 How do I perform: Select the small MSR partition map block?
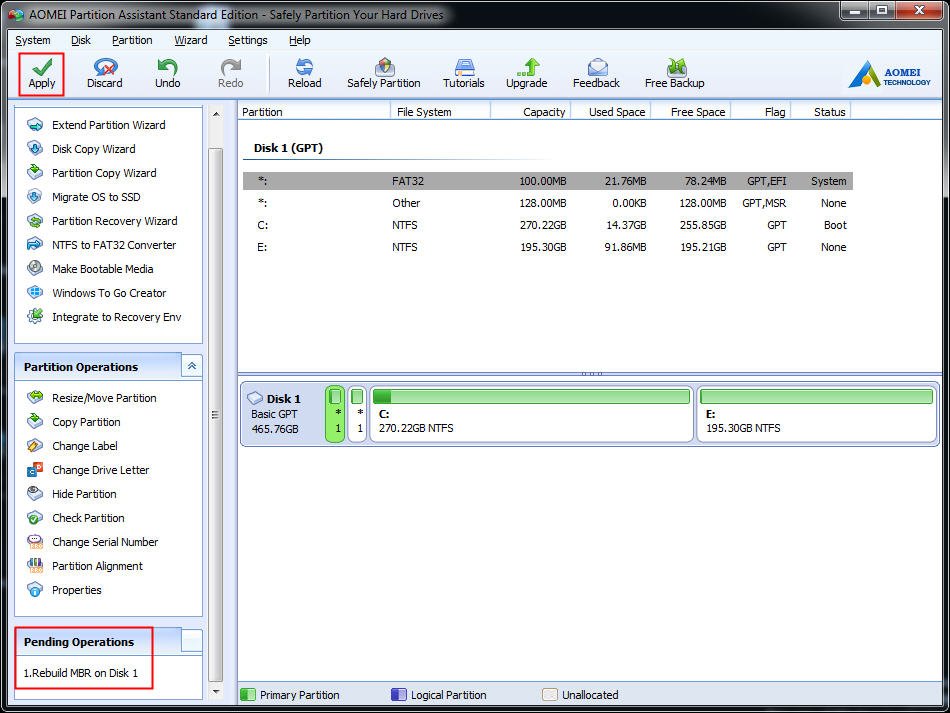[357, 414]
